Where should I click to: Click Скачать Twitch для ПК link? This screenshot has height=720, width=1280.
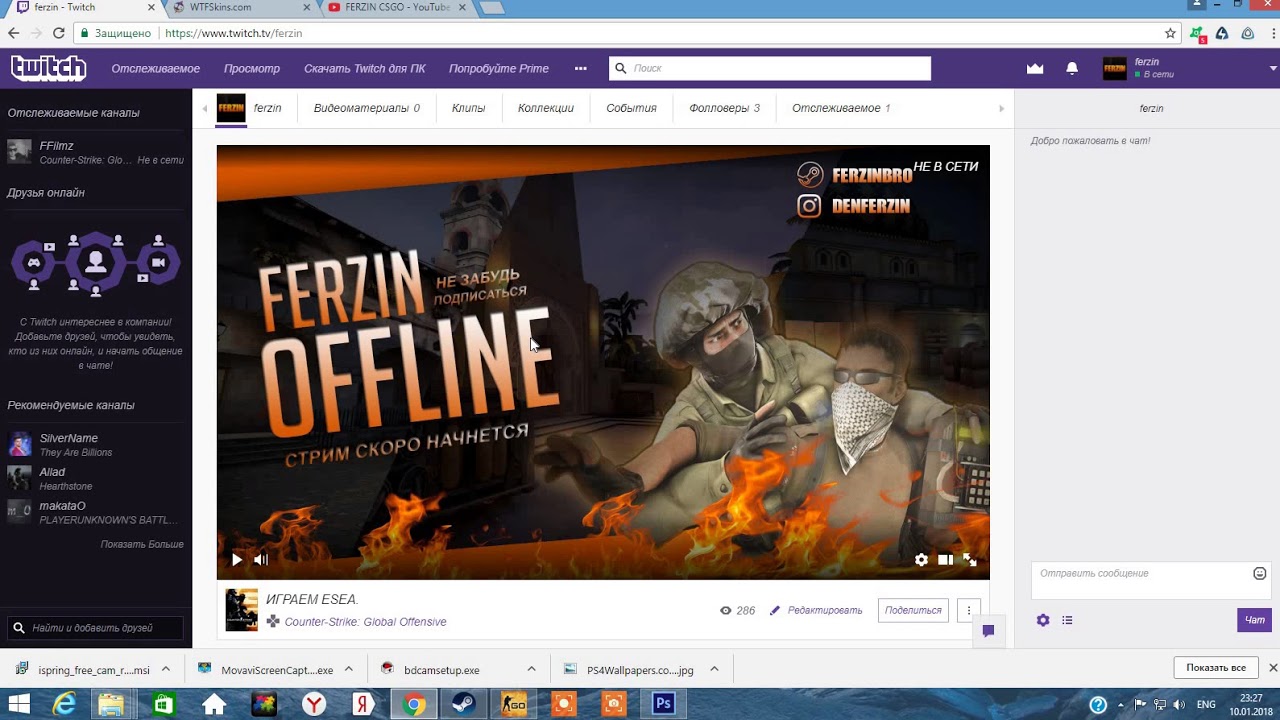pyautogui.click(x=365, y=69)
